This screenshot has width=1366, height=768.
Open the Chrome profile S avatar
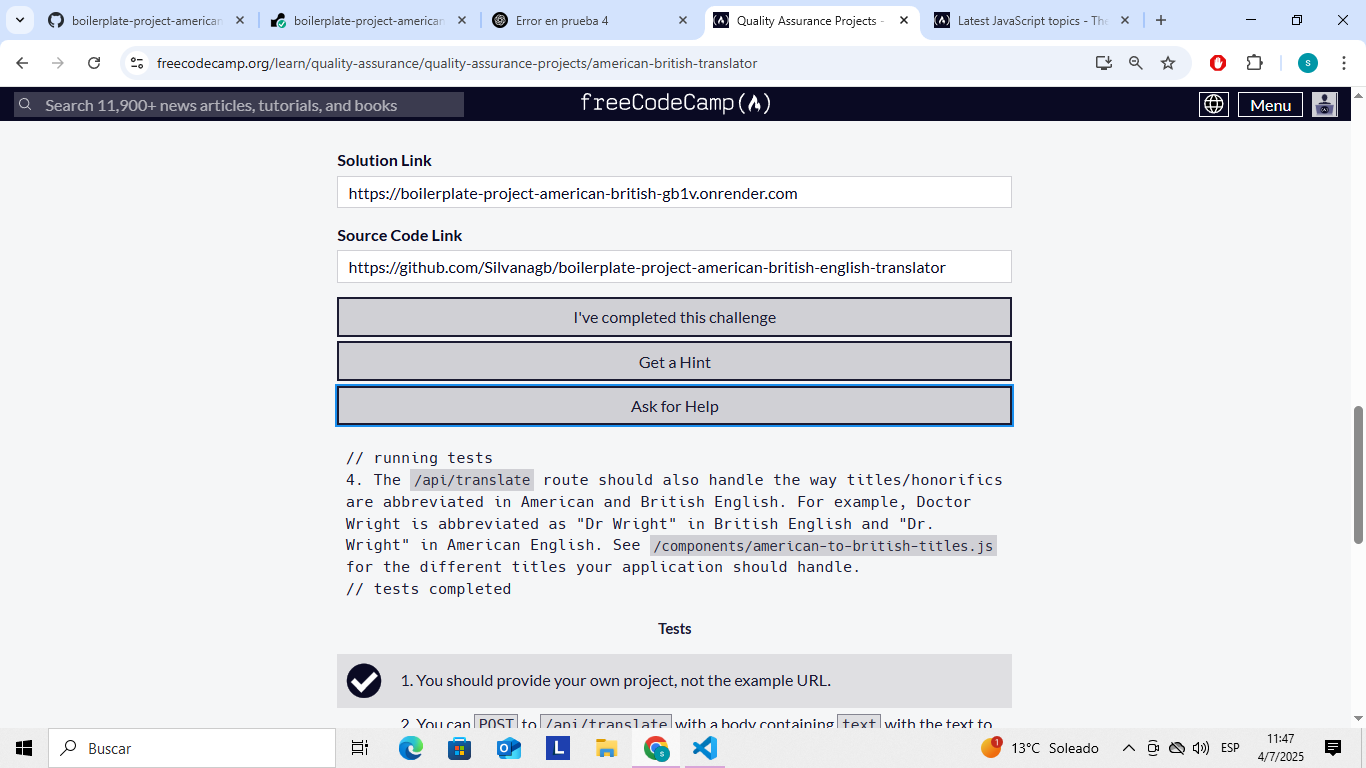point(1308,63)
